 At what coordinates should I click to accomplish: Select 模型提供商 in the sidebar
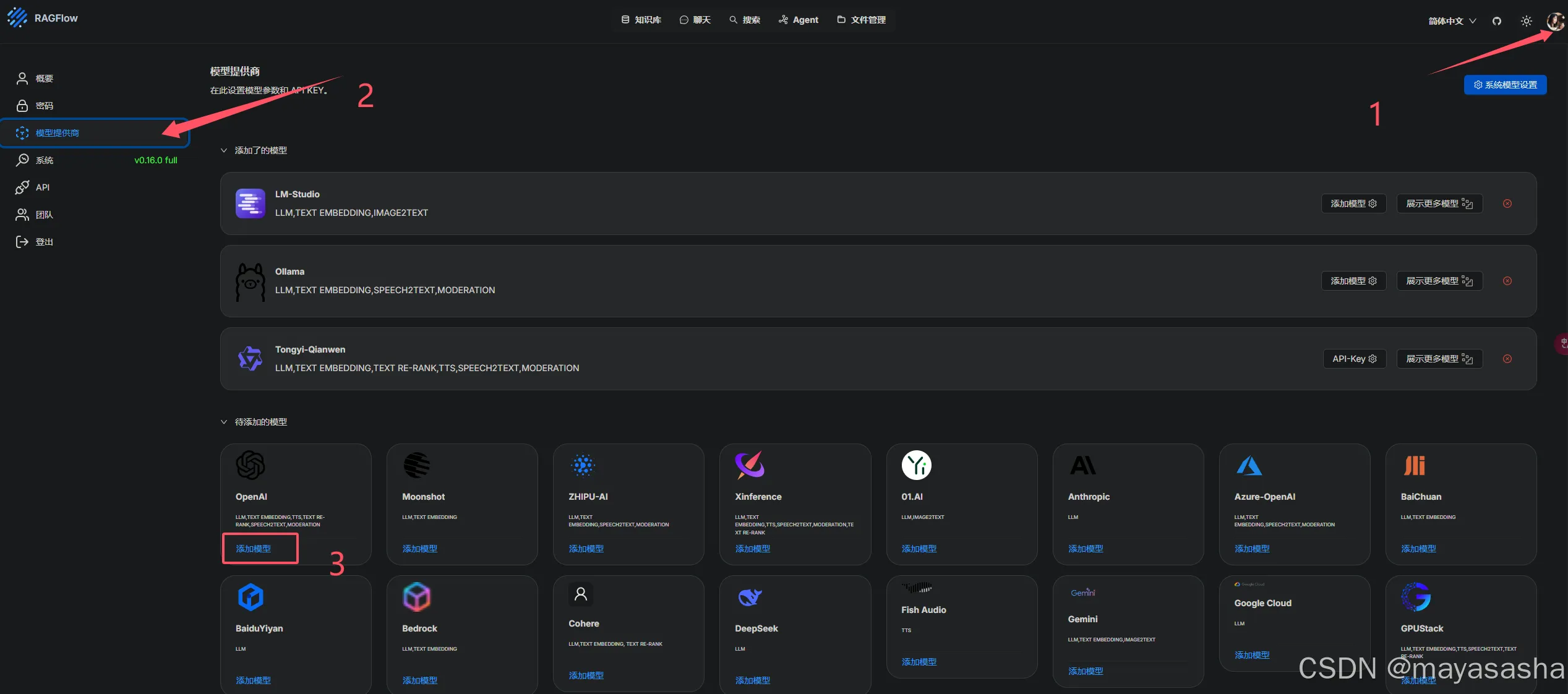point(96,133)
